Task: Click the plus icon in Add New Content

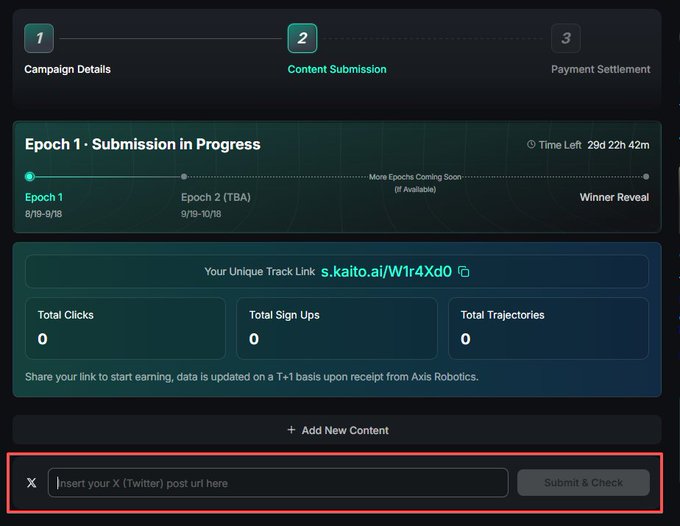Action: (291, 429)
